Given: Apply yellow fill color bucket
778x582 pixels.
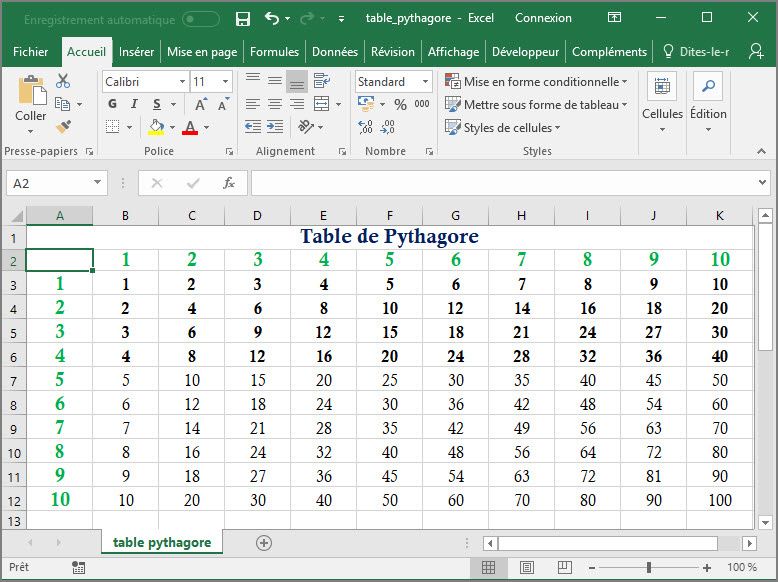Looking at the screenshot, I should [x=156, y=127].
